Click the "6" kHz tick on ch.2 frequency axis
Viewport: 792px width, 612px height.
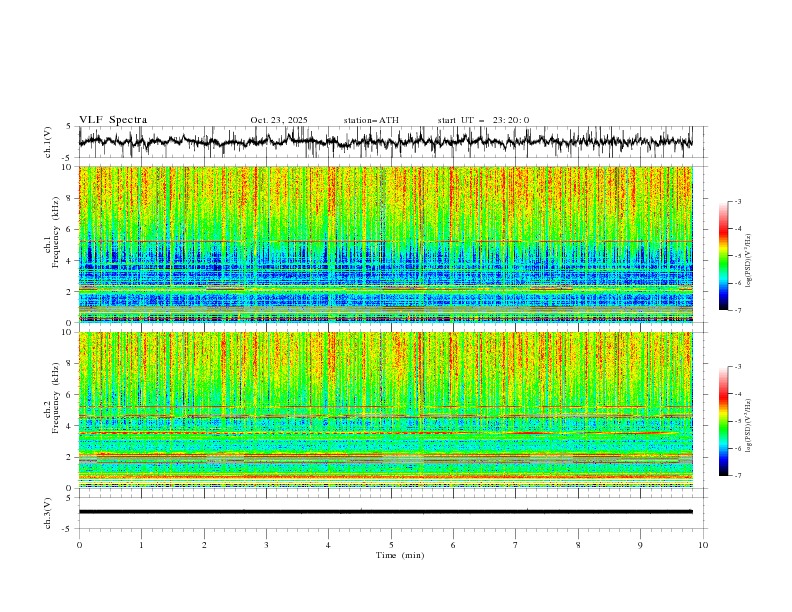click(70, 395)
